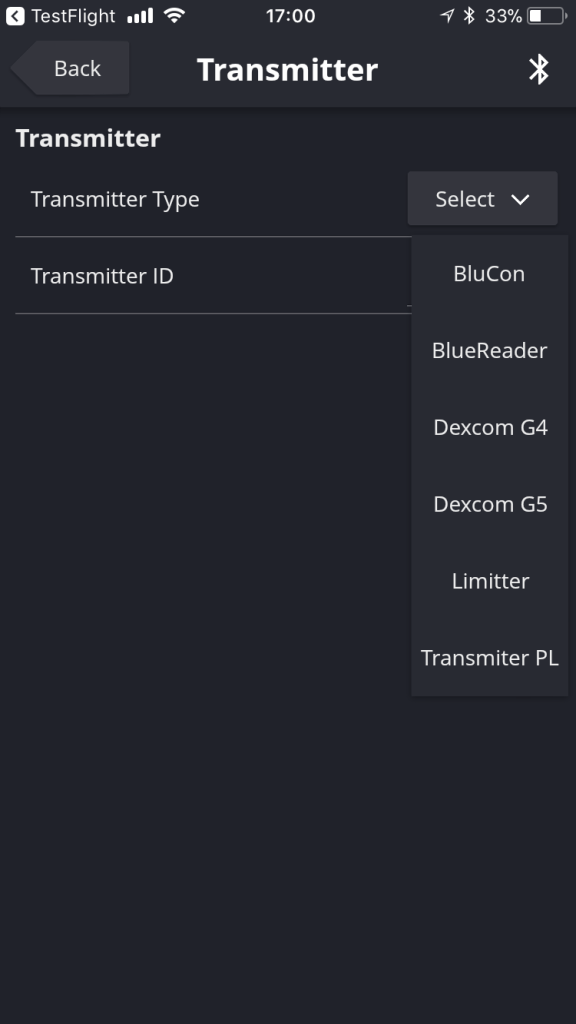Screen dimensions: 576x1024
Task: Pick Limitter from the dropdown list
Action: (489, 581)
